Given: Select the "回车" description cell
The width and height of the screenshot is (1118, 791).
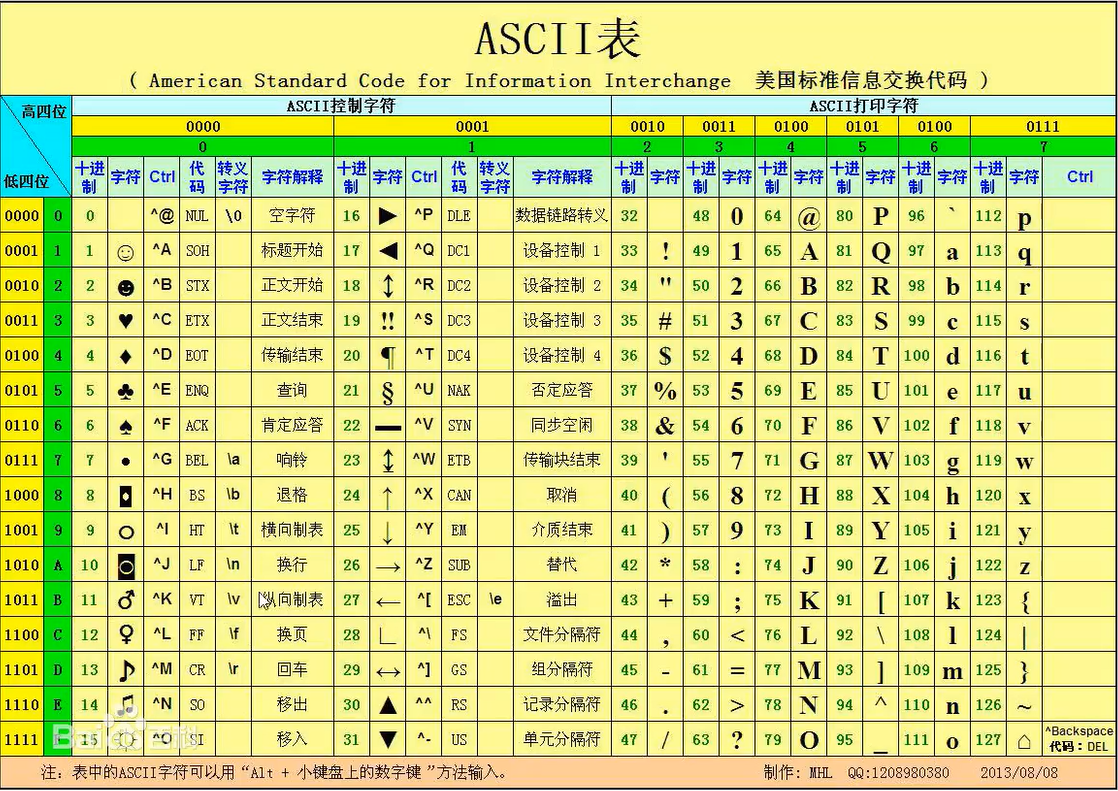Looking at the screenshot, I should 292,669.
